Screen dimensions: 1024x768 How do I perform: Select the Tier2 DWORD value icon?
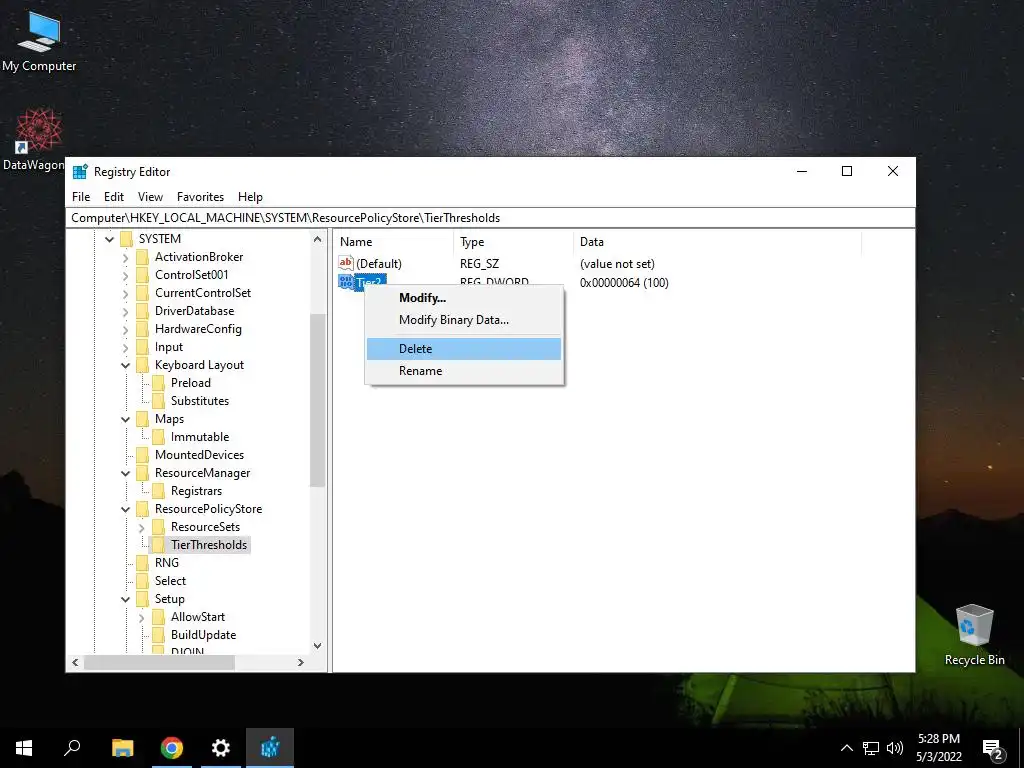[x=345, y=281]
